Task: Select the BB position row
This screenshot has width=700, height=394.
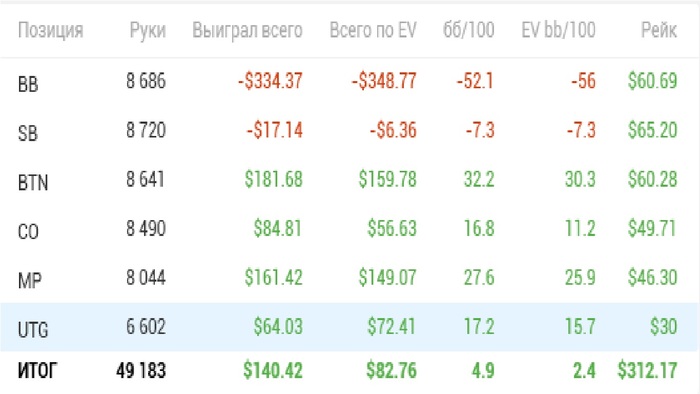Action: (x=350, y=82)
